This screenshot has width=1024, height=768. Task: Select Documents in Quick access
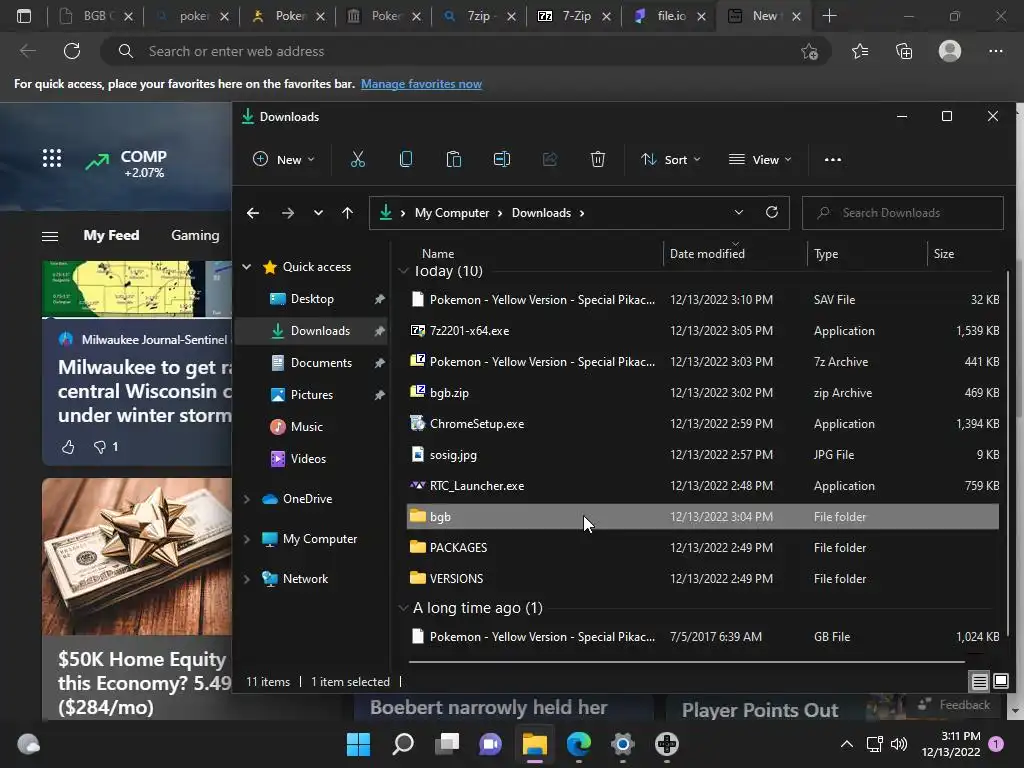point(321,363)
